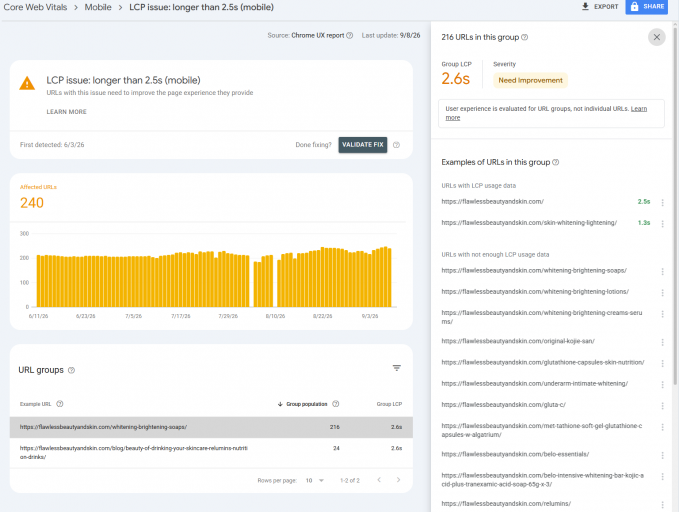This screenshot has width=679, height=512.
Task: Go to Mobile breadcrumb
Action: tap(98, 7)
